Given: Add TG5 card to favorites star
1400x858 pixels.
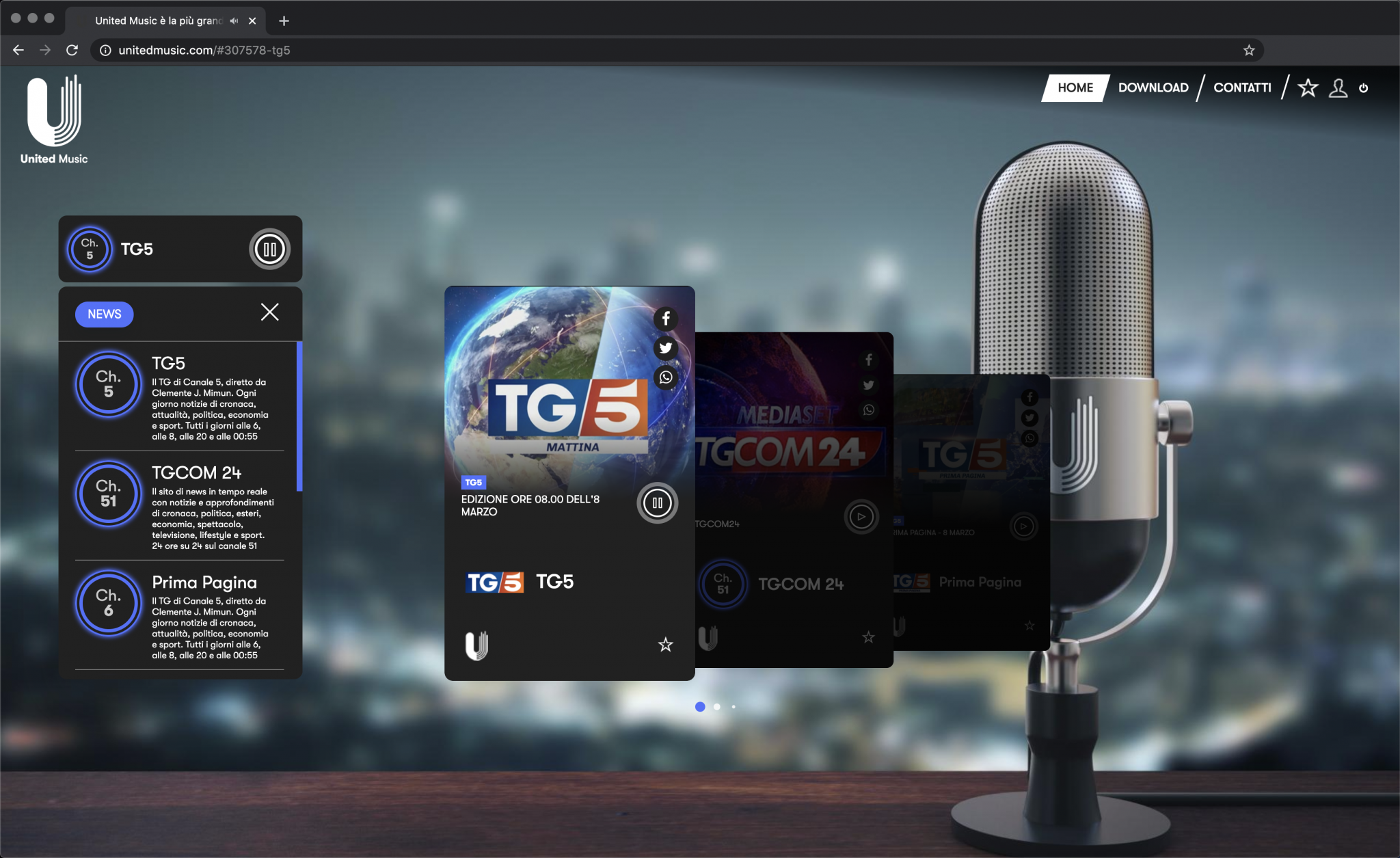Looking at the screenshot, I should pos(665,644).
